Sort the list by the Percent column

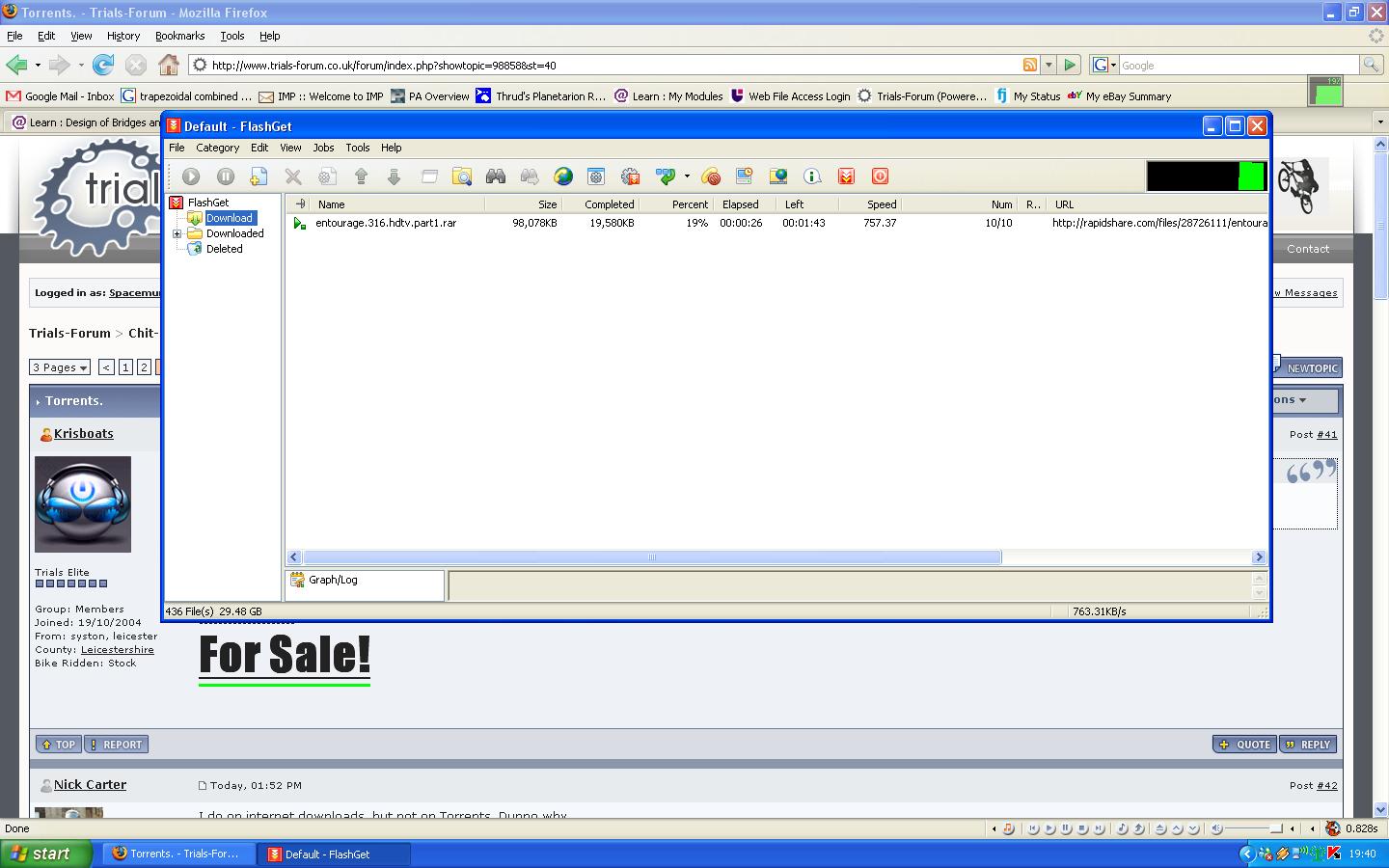click(x=676, y=204)
